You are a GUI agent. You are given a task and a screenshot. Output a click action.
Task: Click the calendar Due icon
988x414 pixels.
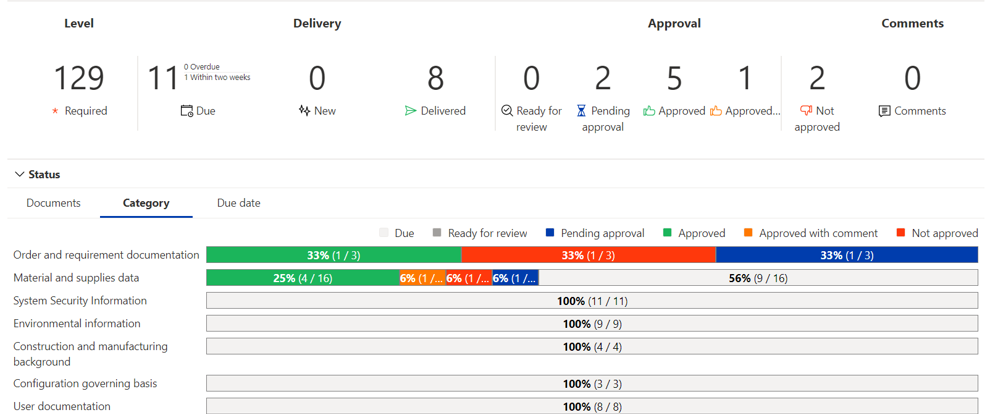(x=186, y=111)
